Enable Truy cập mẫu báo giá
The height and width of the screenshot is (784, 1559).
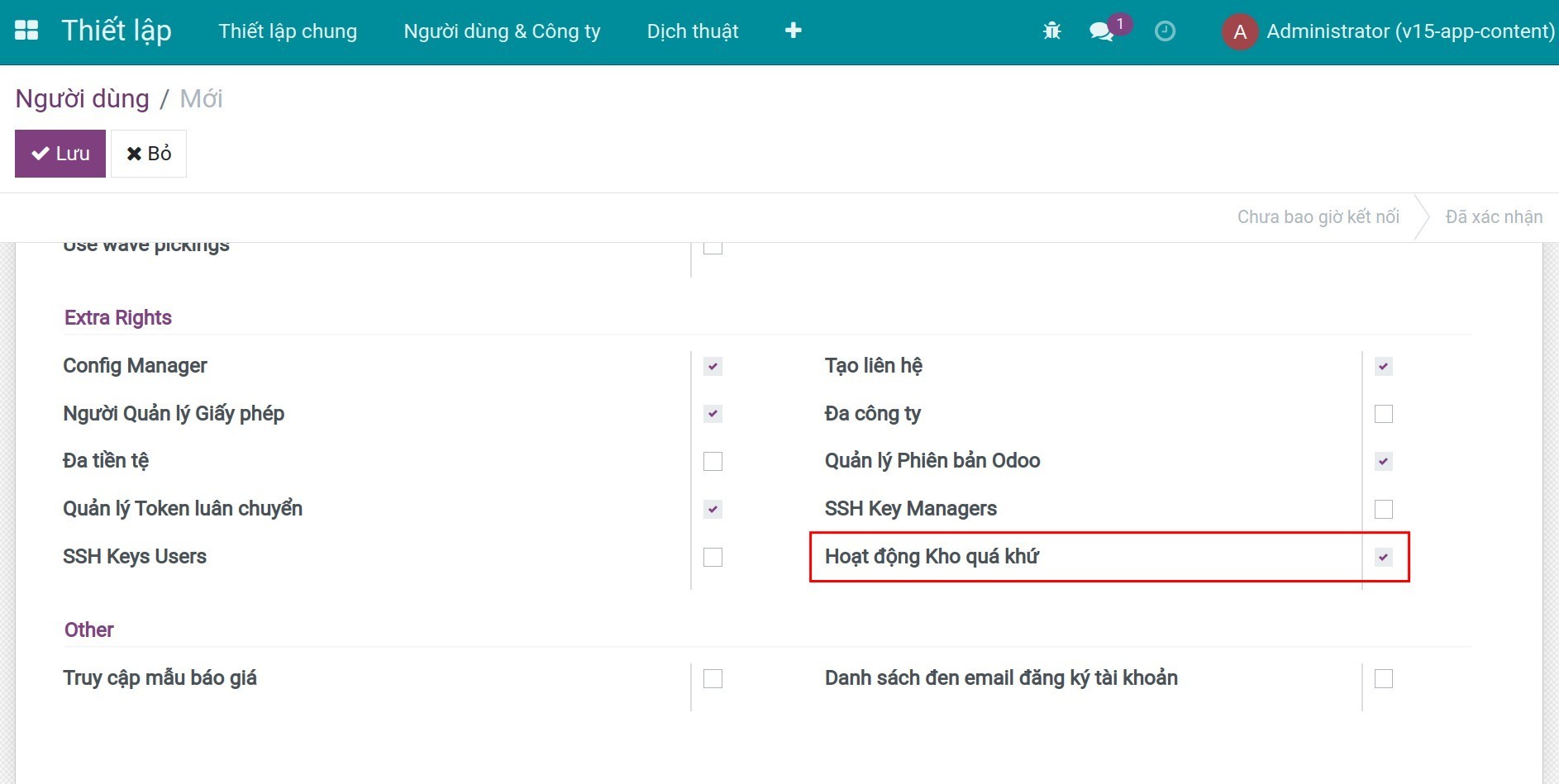[712, 678]
